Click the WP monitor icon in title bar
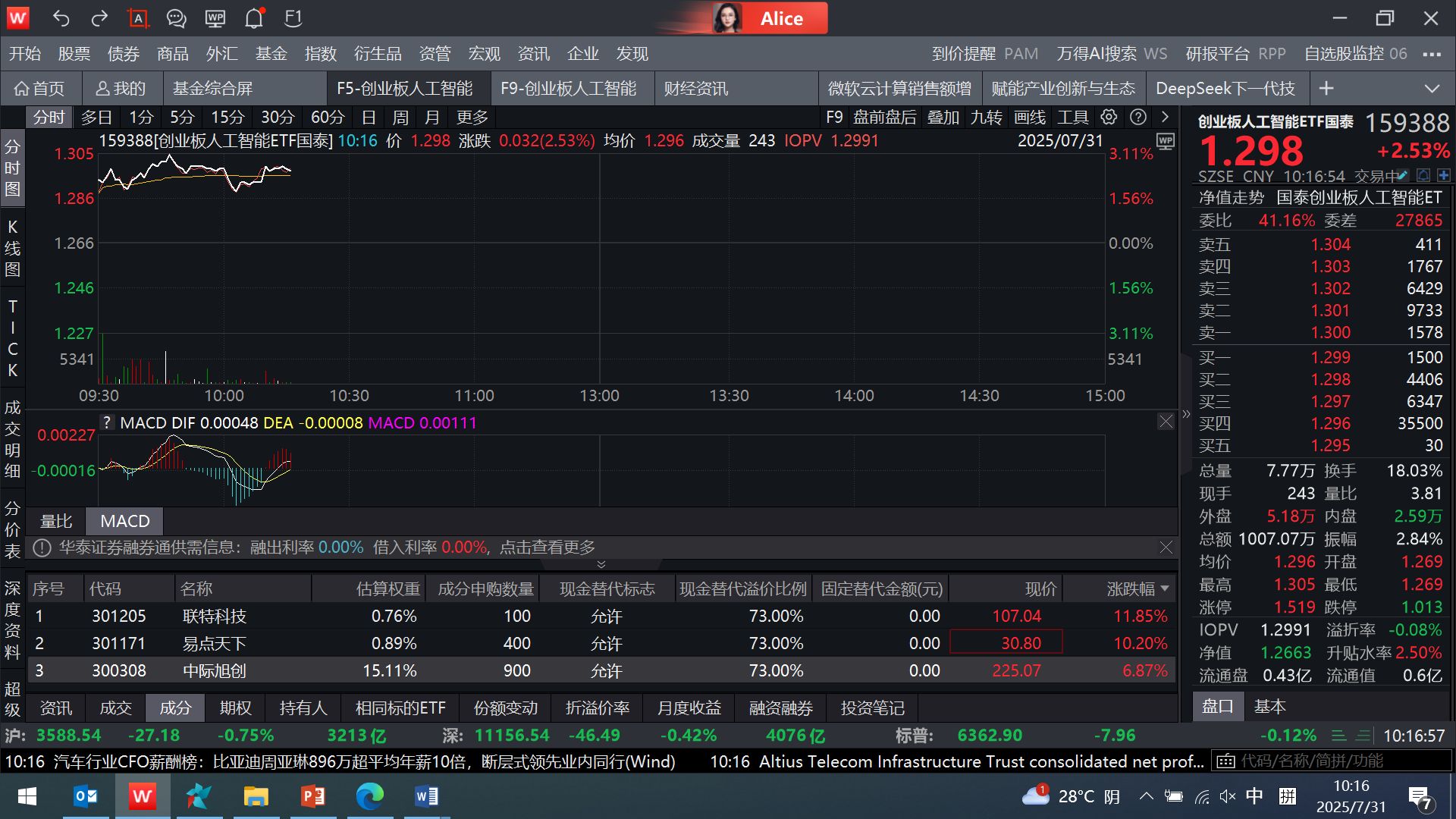 pos(215,18)
